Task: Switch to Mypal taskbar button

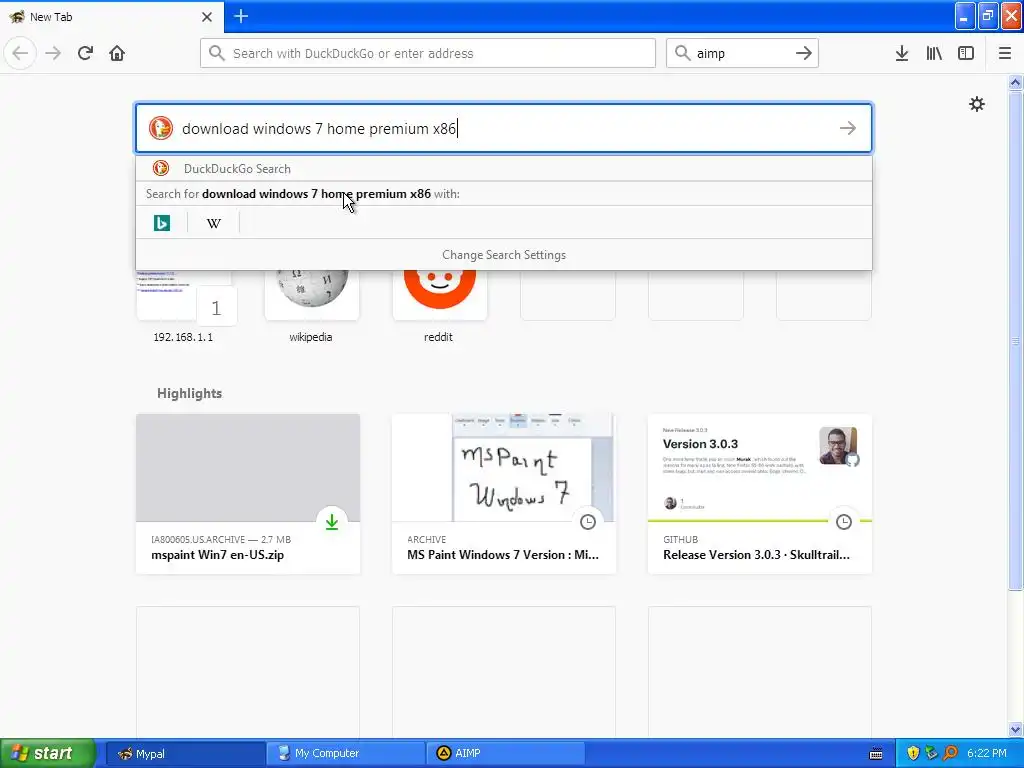Action: point(184,753)
